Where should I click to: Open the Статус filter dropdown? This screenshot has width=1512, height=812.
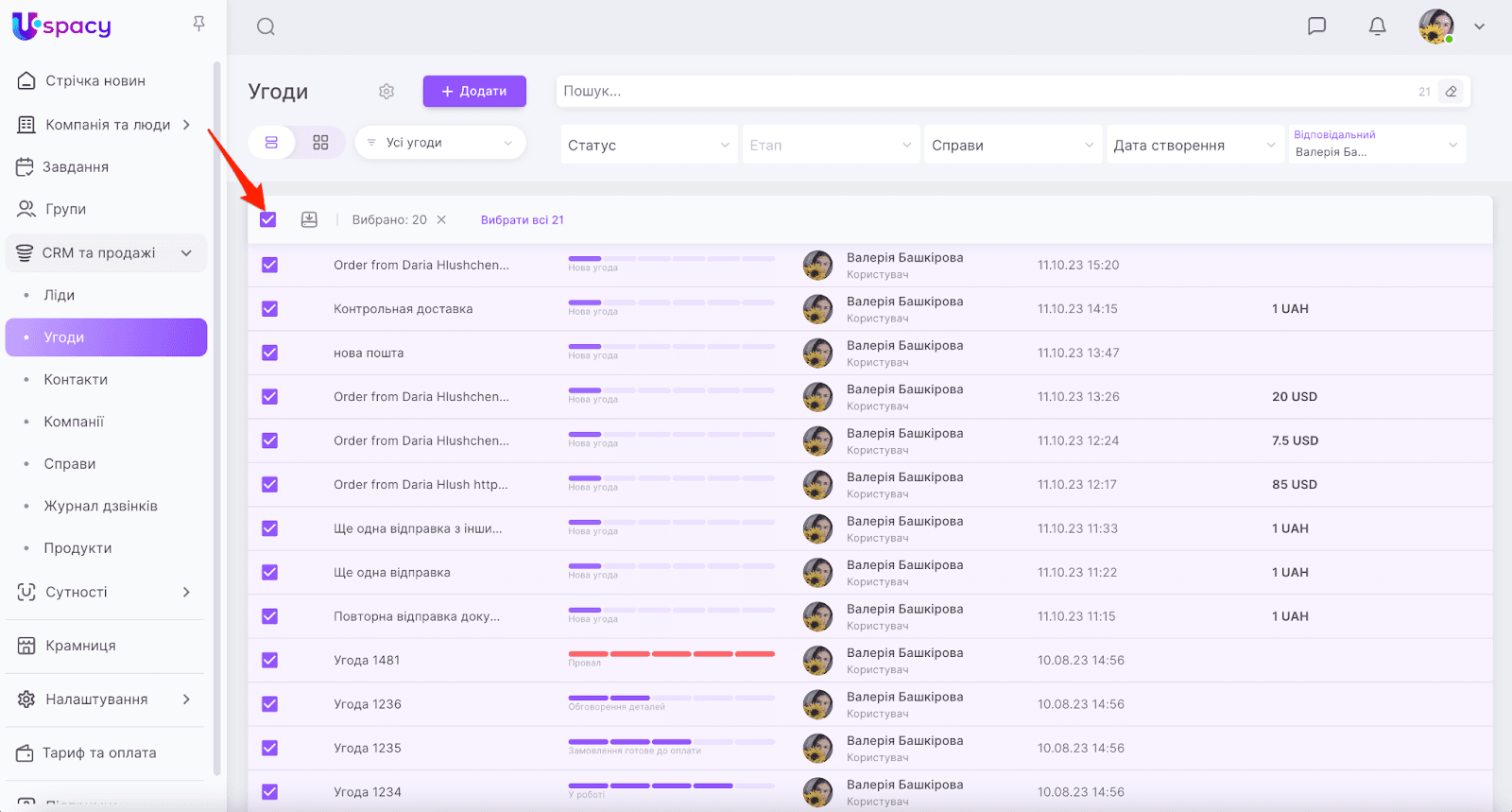click(648, 145)
